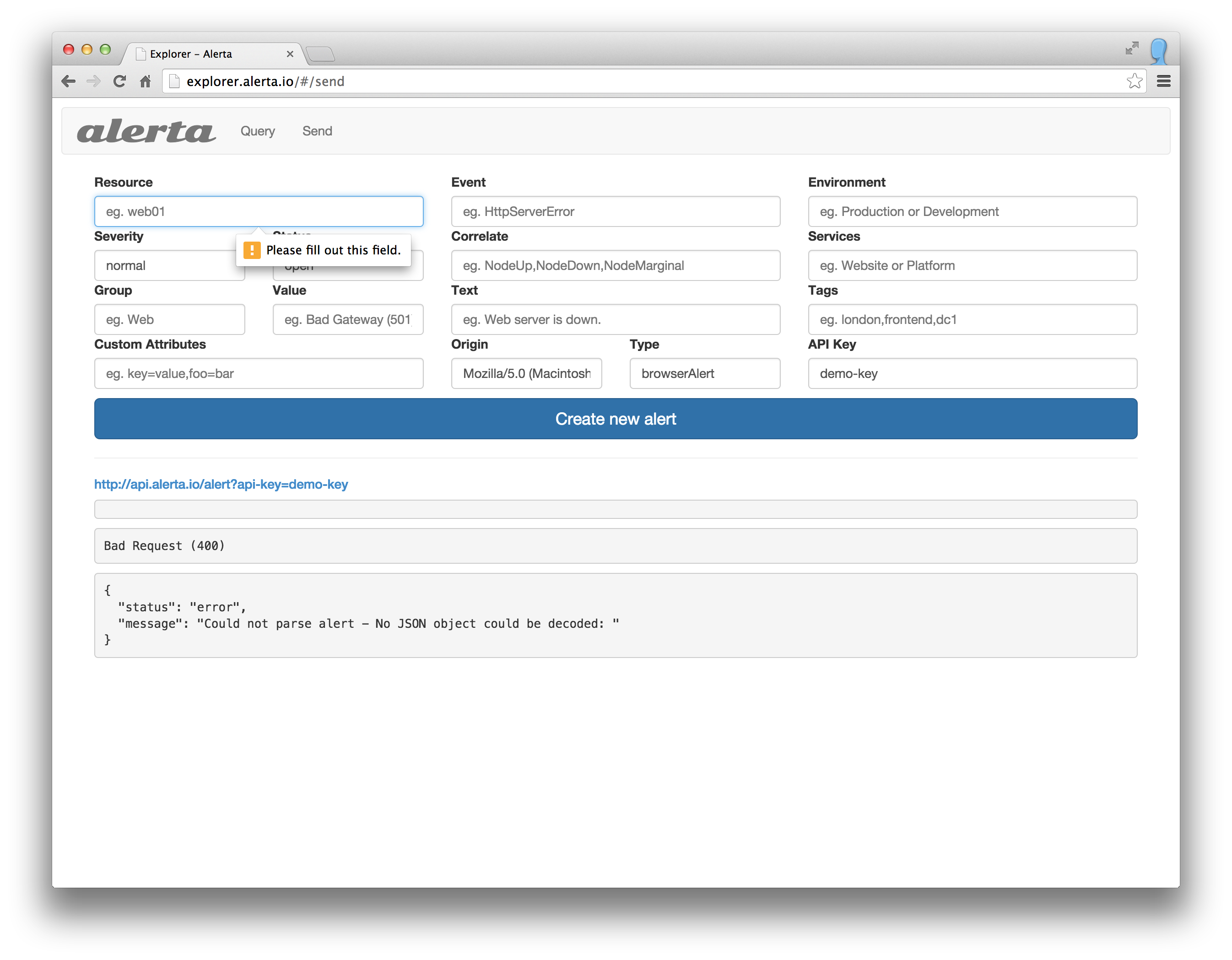Click the home icon in toolbar
Viewport: 1232px width, 960px height.
point(146,81)
